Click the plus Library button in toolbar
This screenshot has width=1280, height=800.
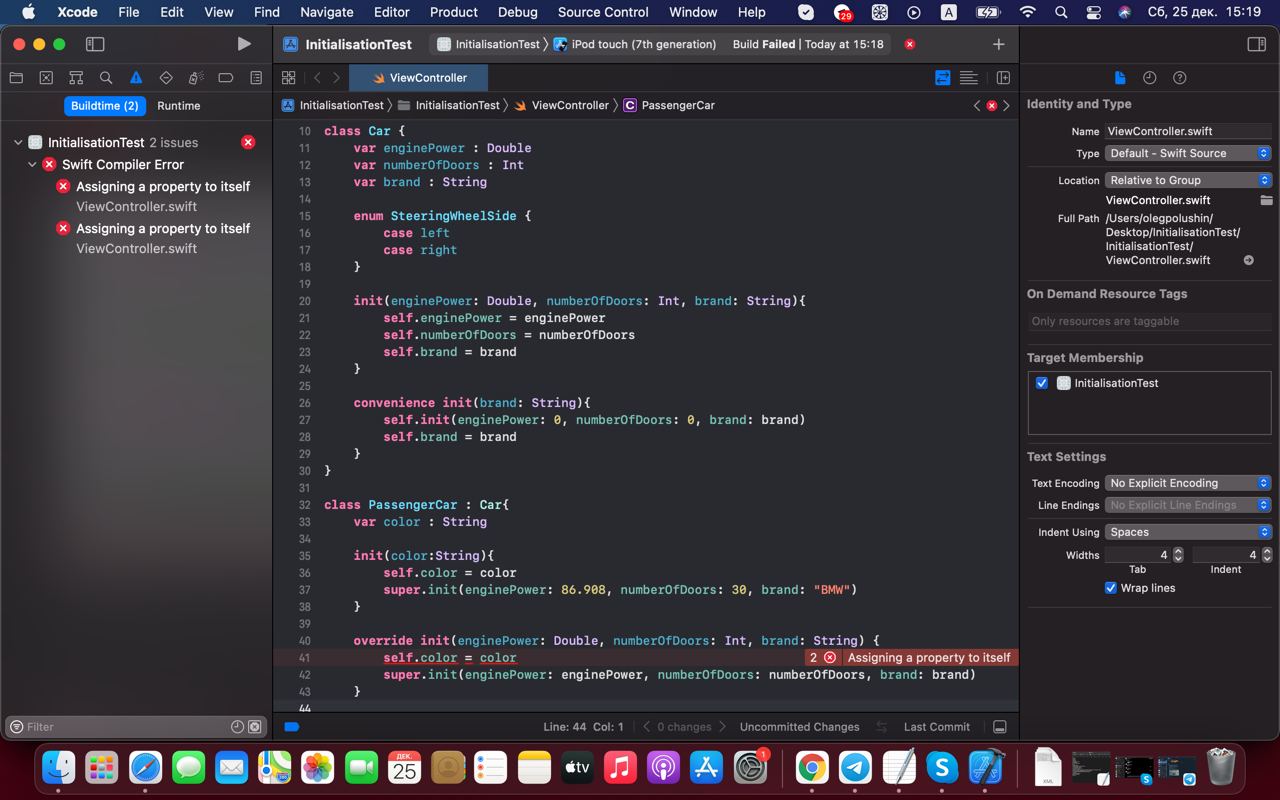(x=998, y=44)
